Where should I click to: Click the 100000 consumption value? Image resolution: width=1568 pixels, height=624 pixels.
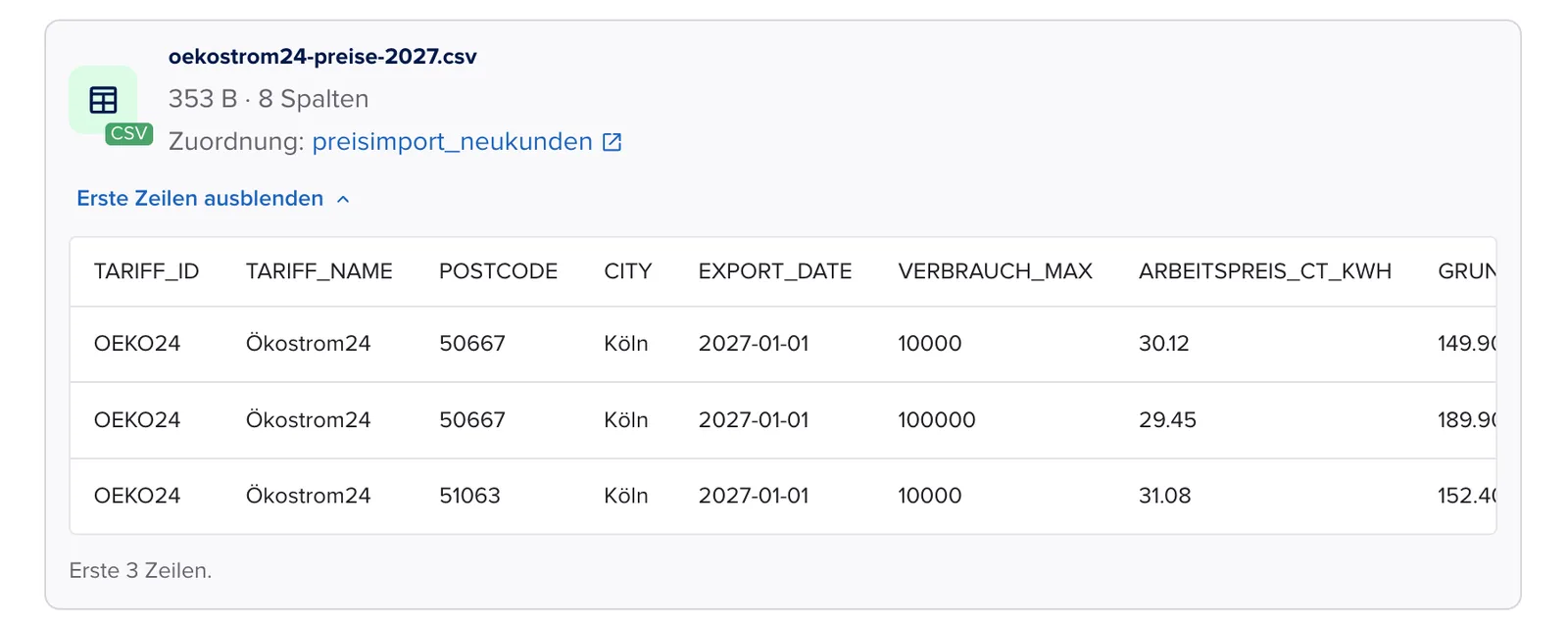point(937,420)
